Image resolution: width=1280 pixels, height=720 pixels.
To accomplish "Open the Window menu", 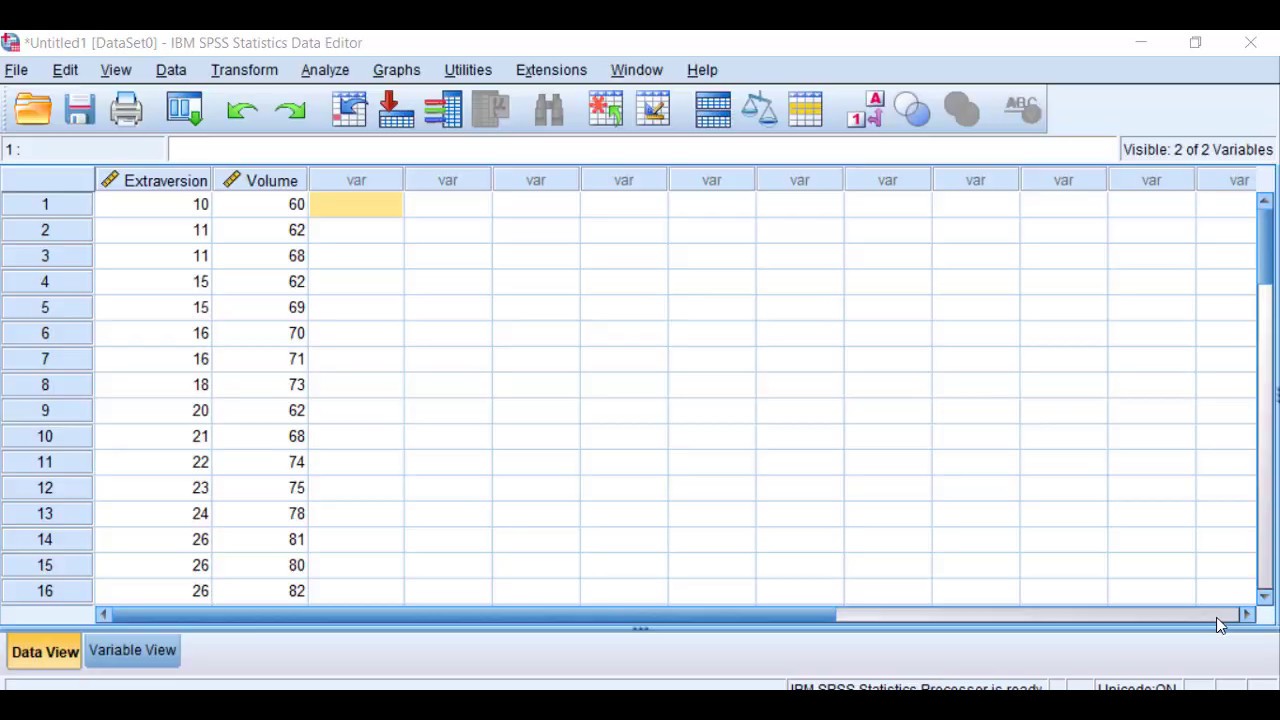I will click(637, 70).
